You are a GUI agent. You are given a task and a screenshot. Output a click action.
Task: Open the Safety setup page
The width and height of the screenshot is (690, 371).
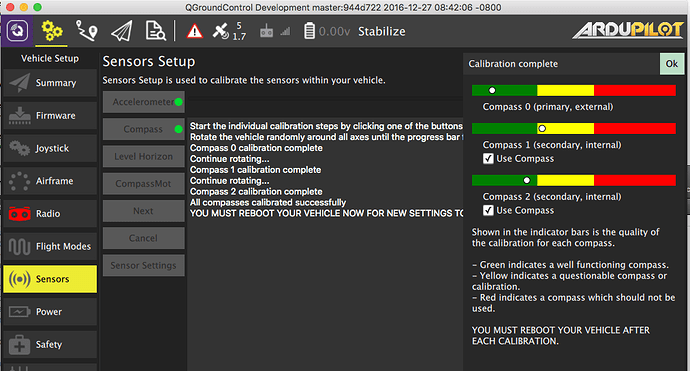point(50,345)
